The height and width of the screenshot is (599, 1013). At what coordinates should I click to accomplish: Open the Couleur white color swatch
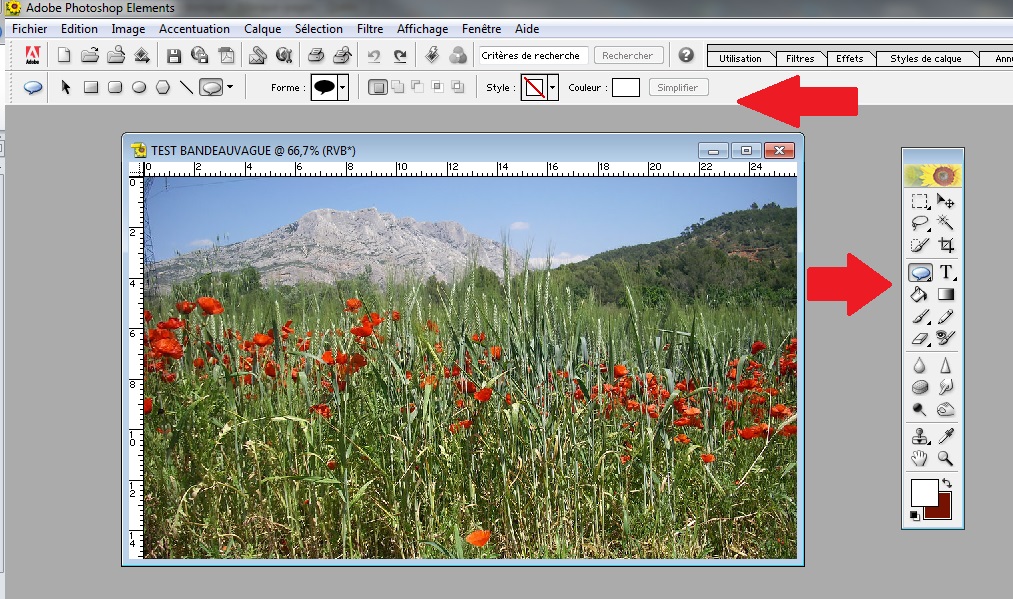[625, 87]
